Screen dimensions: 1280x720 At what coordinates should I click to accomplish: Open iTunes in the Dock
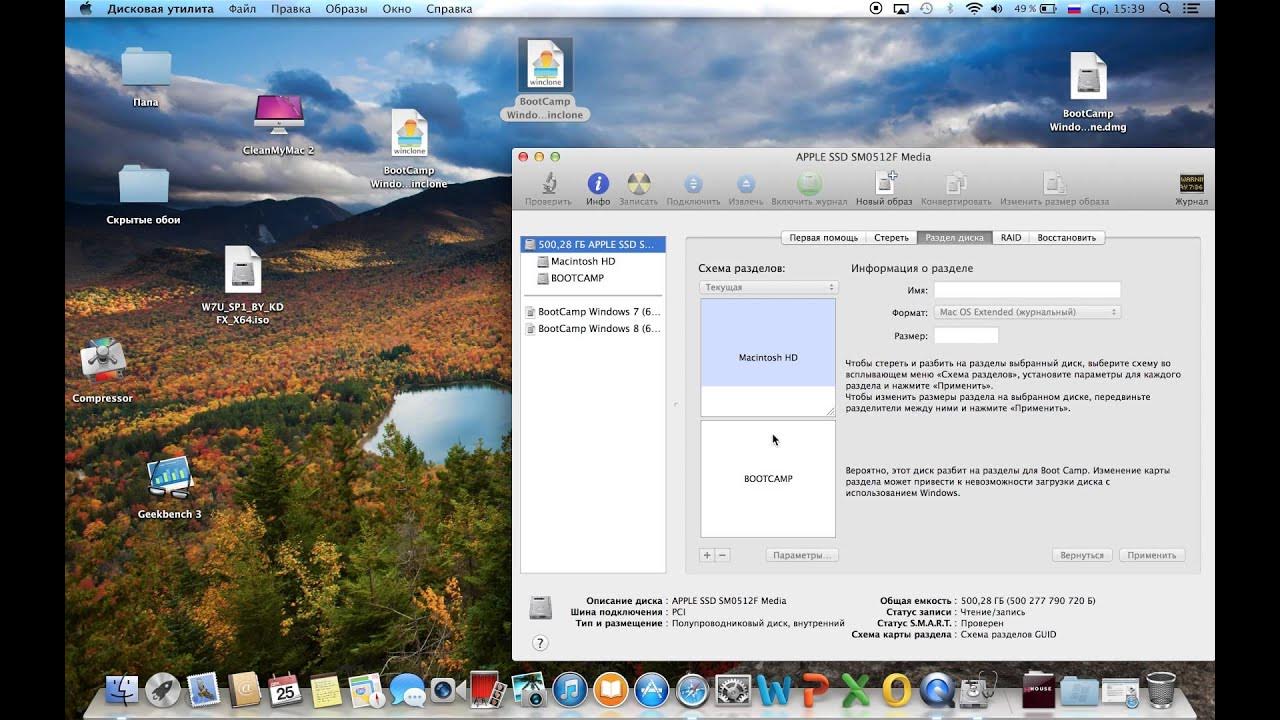pyautogui.click(x=569, y=690)
